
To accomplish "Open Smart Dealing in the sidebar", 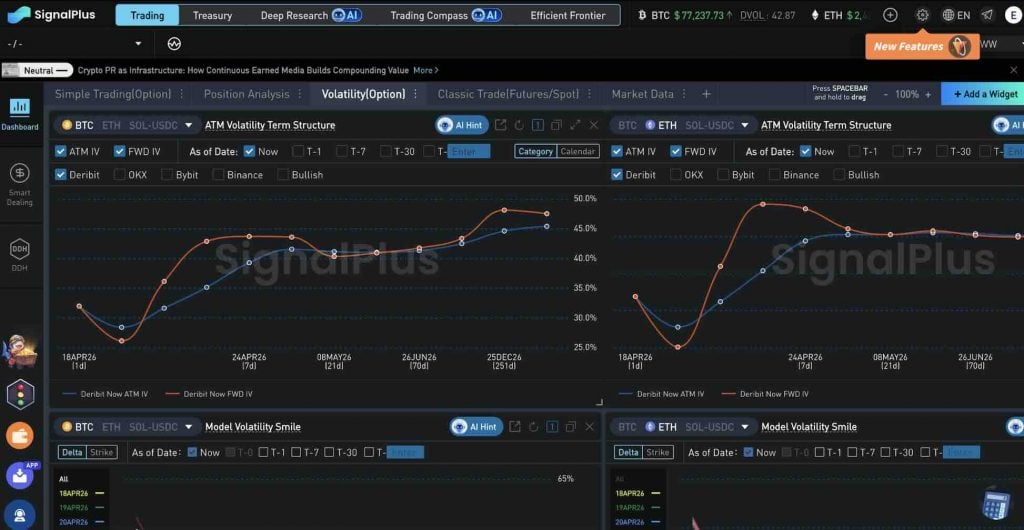I will 20,183.
